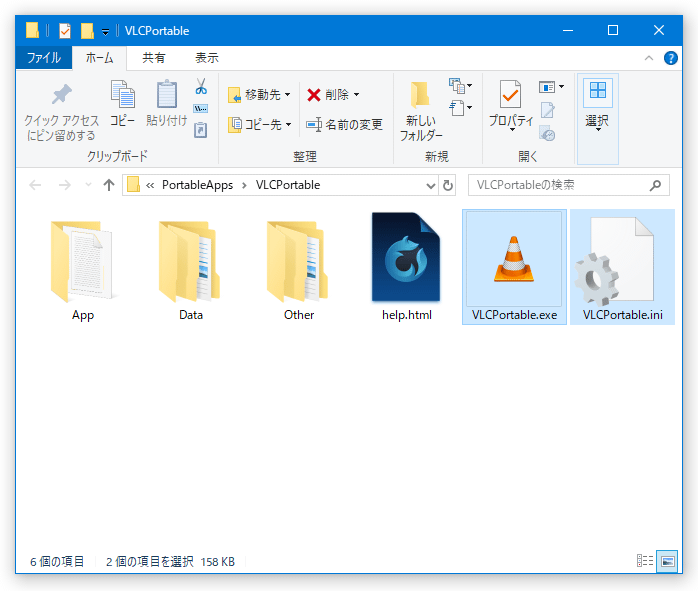The height and width of the screenshot is (591, 698).
Task: Click the search magnifier icon
Action: pyautogui.click(x=655, y=185)
